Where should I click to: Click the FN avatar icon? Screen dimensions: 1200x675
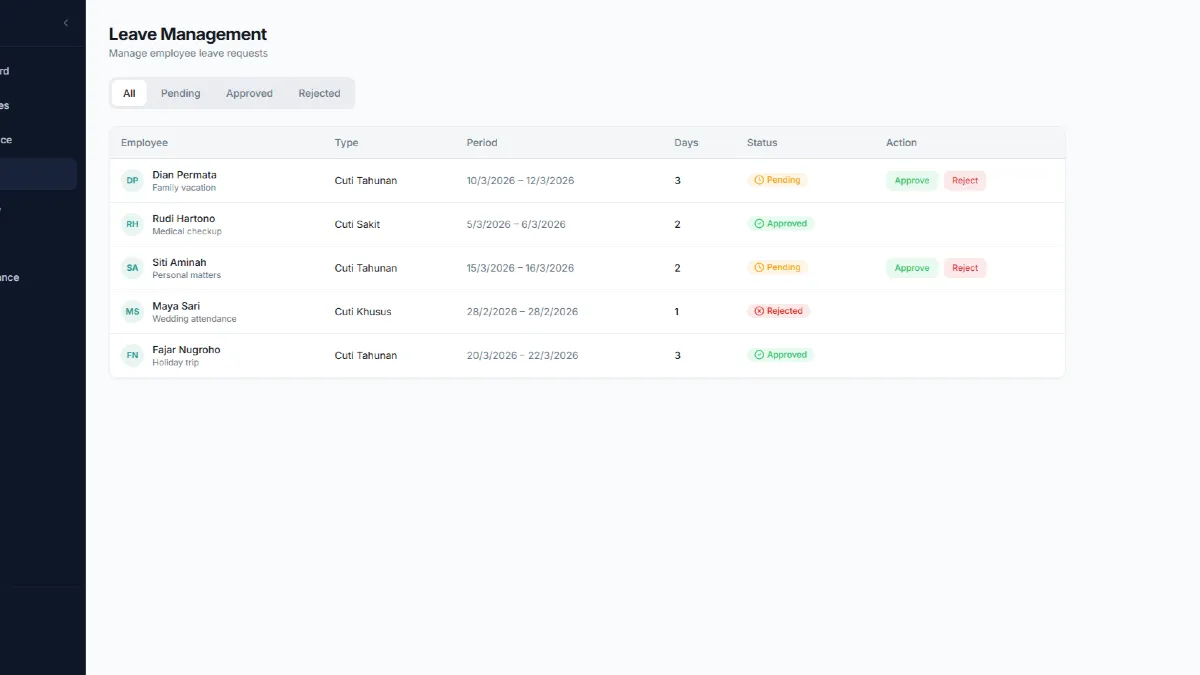pyautogui.click(x=132, y=355)
